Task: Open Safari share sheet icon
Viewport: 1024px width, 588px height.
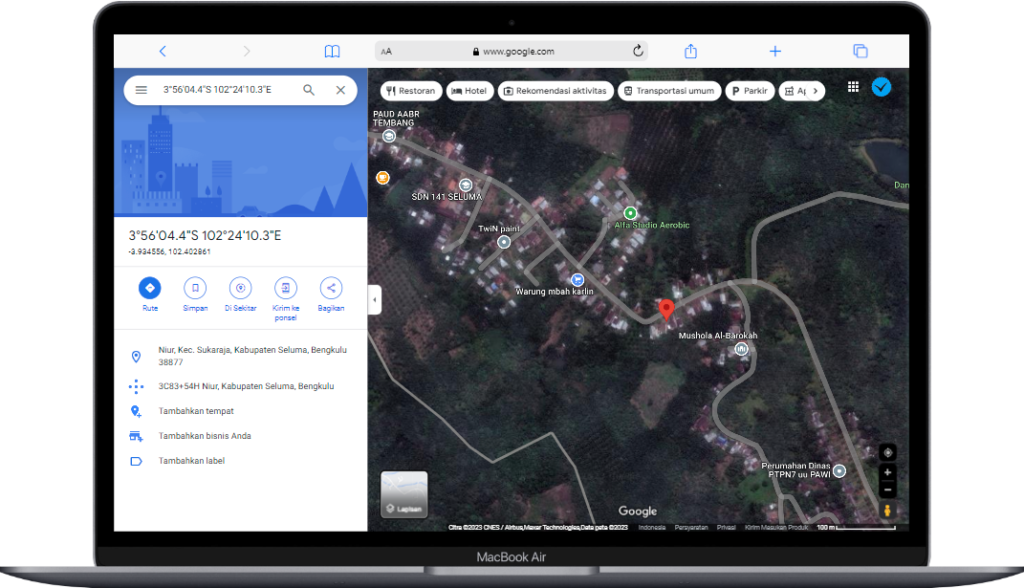Action: [690, 51]
